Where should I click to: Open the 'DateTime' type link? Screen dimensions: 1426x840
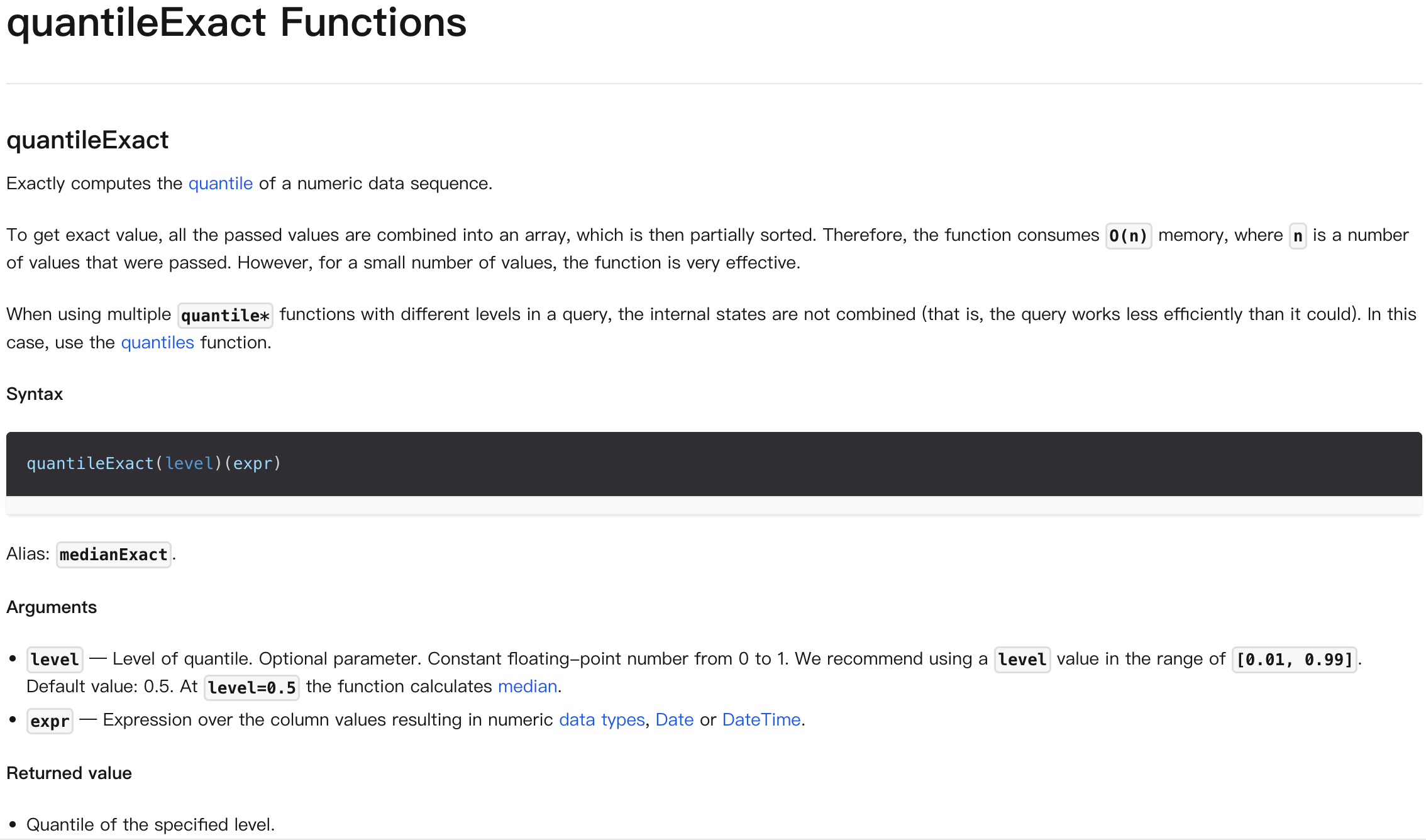[x=761, y=720]
